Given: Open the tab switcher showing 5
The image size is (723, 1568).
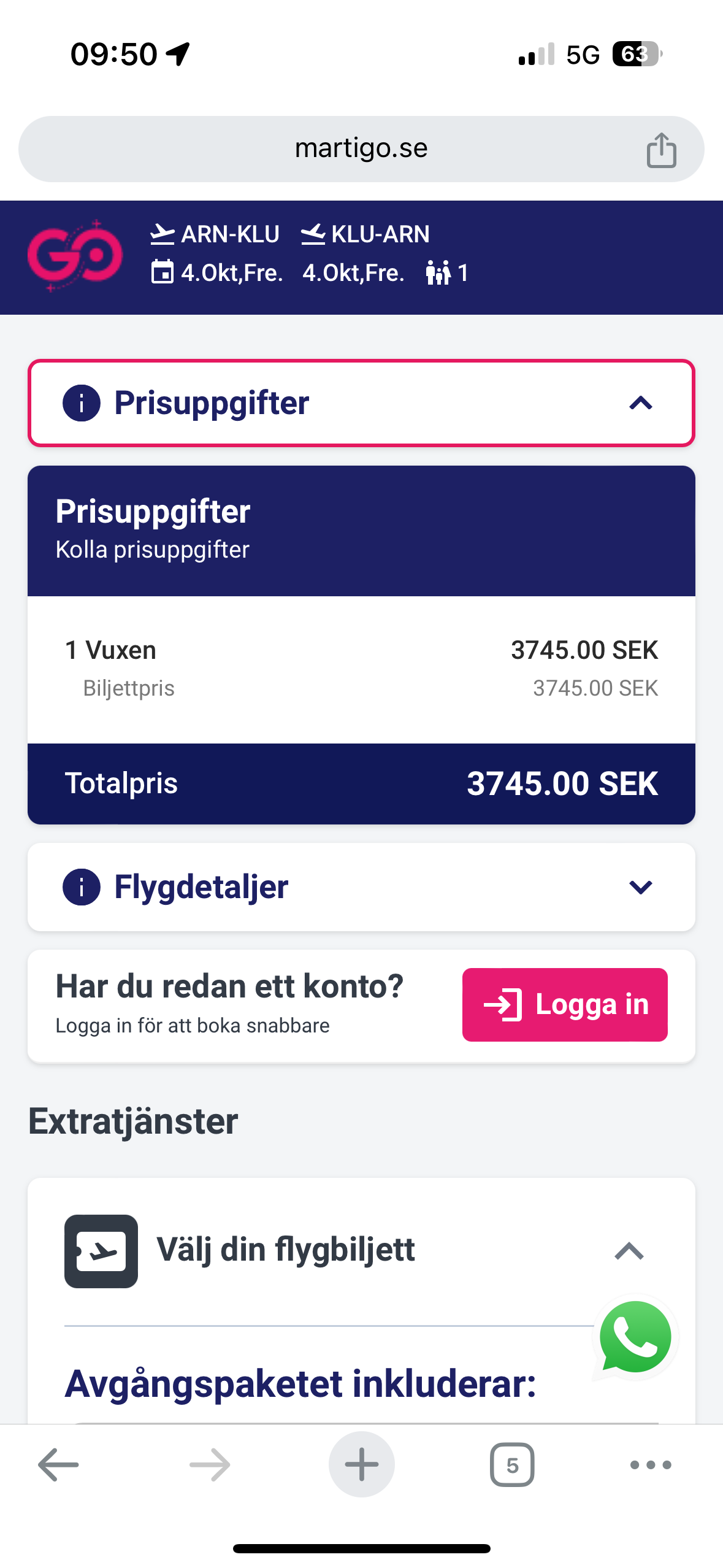Looking at the screenshot, I should 512,1465.
